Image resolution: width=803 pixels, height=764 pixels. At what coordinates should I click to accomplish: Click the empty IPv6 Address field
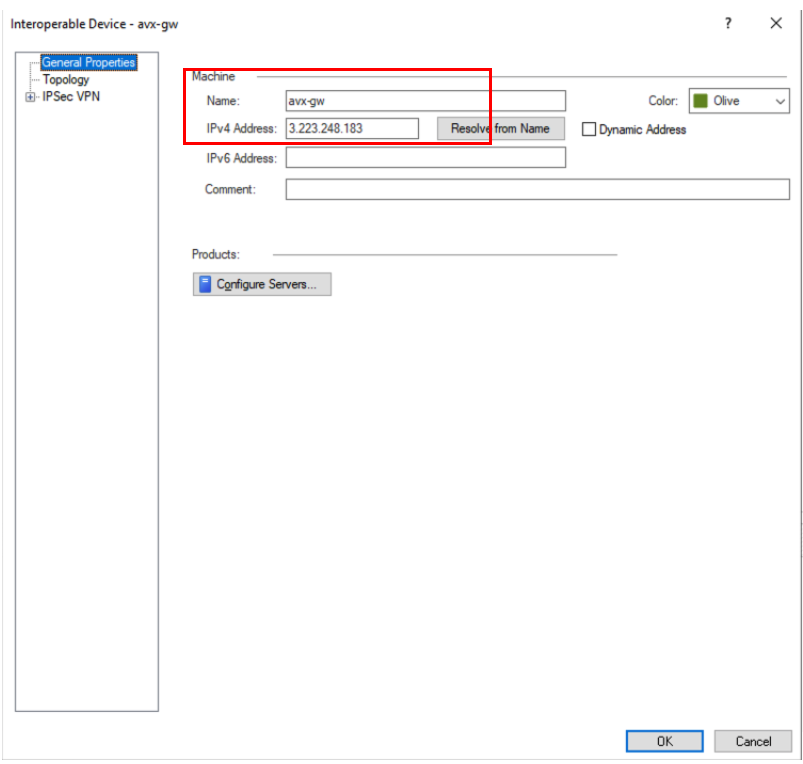425,157
